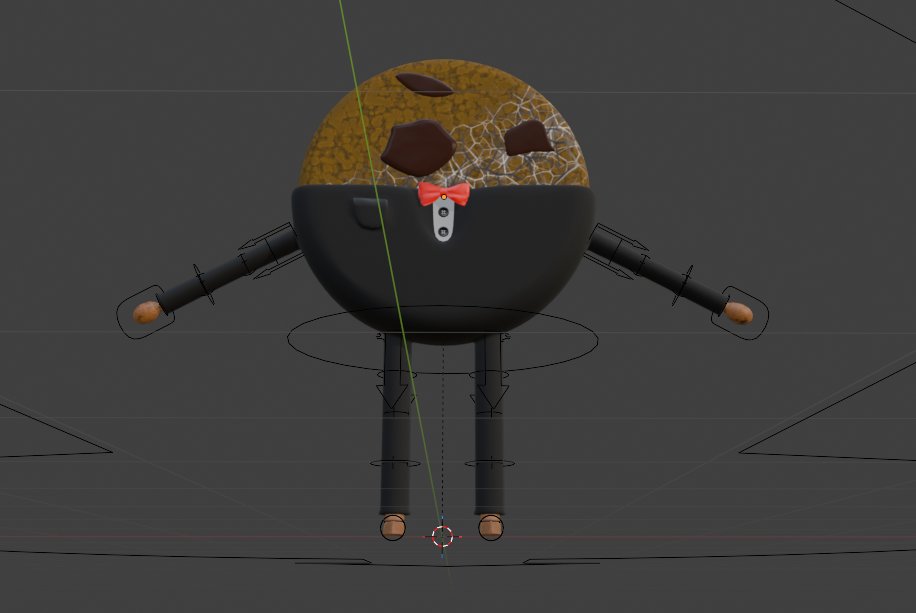This screenshot has height=613, width=916.
Task: Click the upper button on the white shirt strip
Action: (443, 213)
